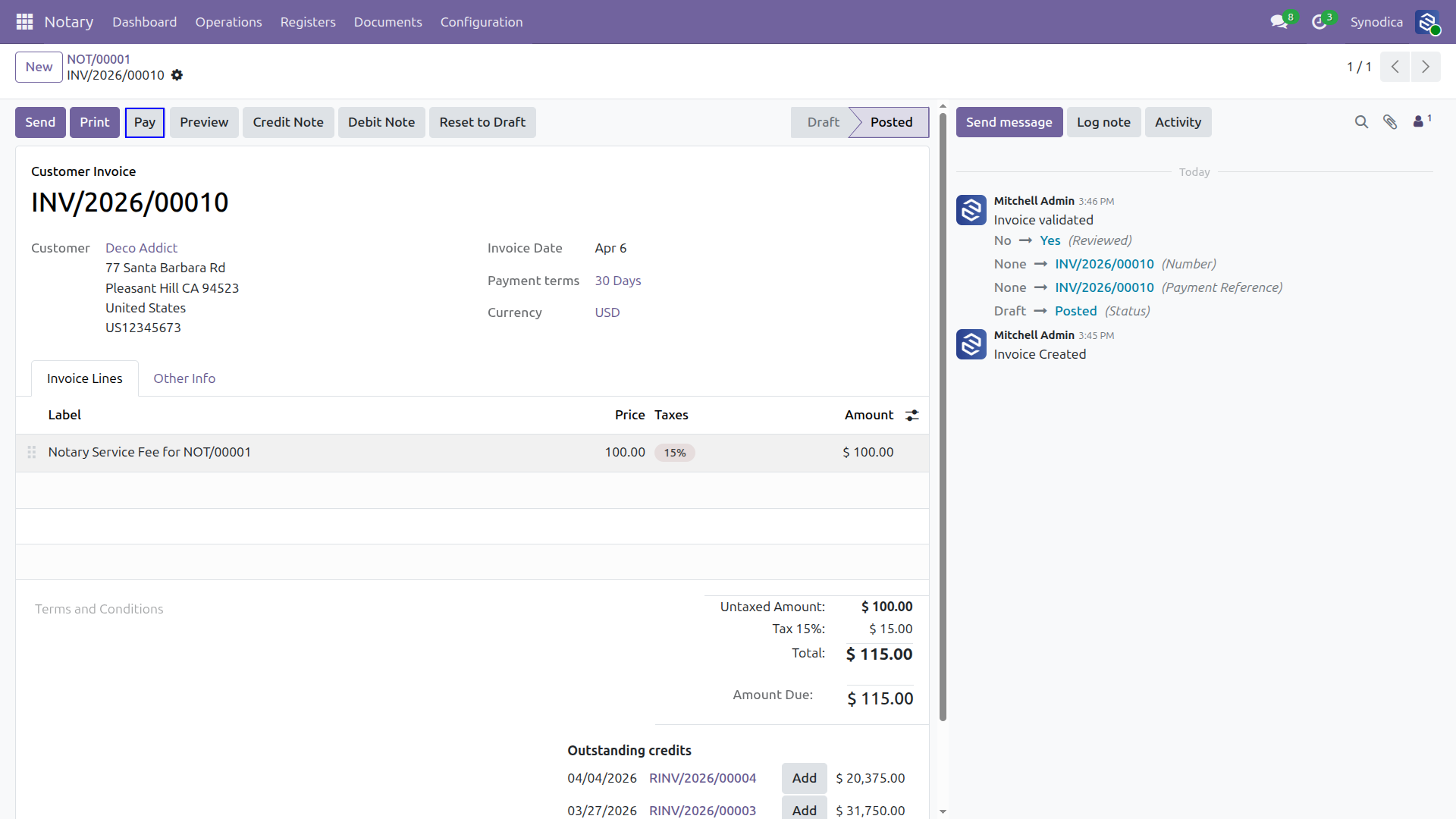Click the $ 115.00 Amount Due value

[x=880, y=698]
